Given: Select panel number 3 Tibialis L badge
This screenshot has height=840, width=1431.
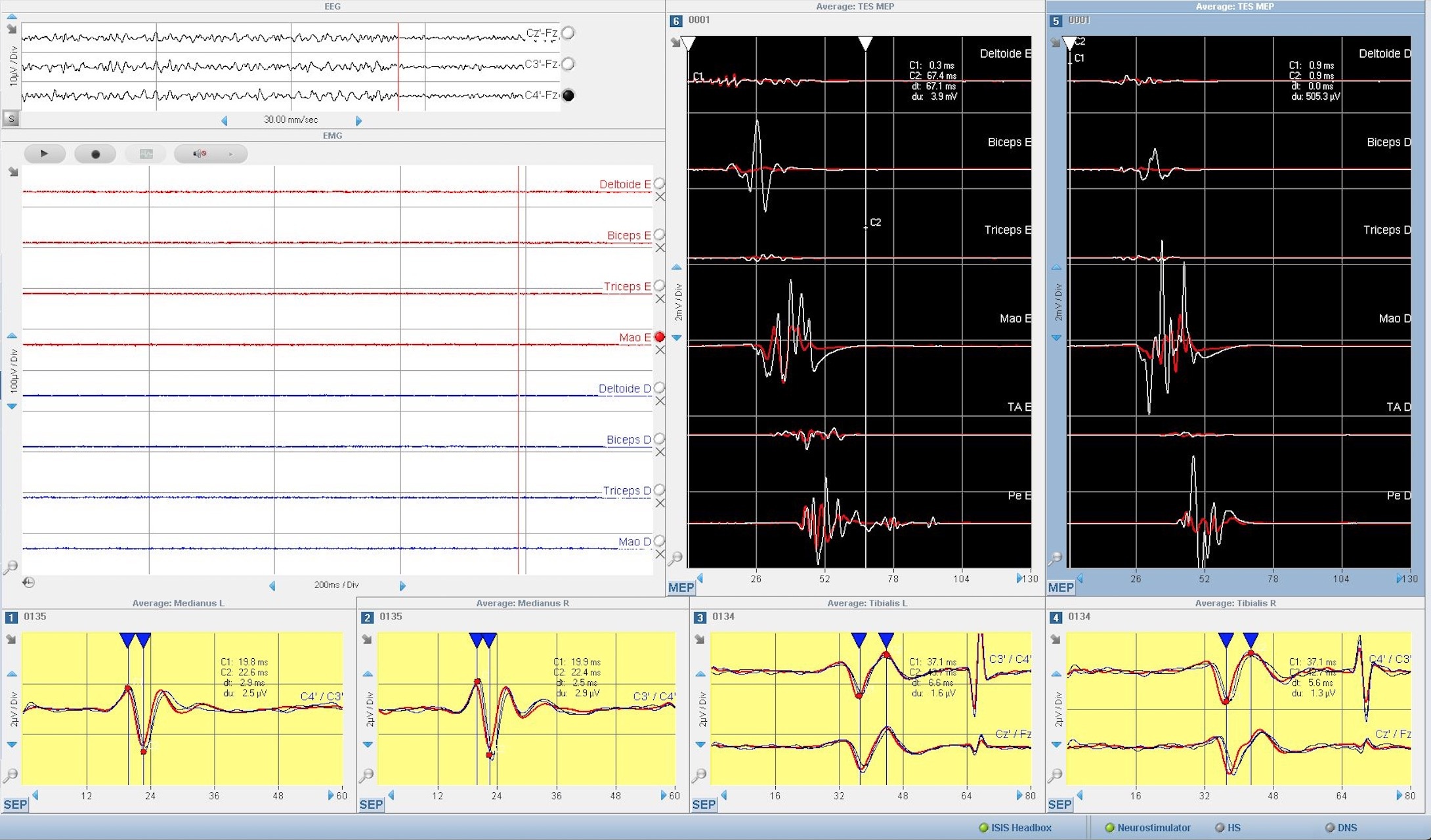Looking at the screenshot, I should click(x=700, y=618).
